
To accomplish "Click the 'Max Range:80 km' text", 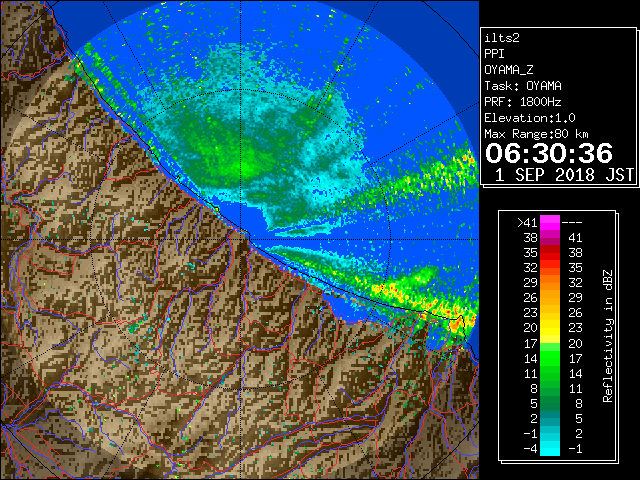I will click(x=536, y=134).
